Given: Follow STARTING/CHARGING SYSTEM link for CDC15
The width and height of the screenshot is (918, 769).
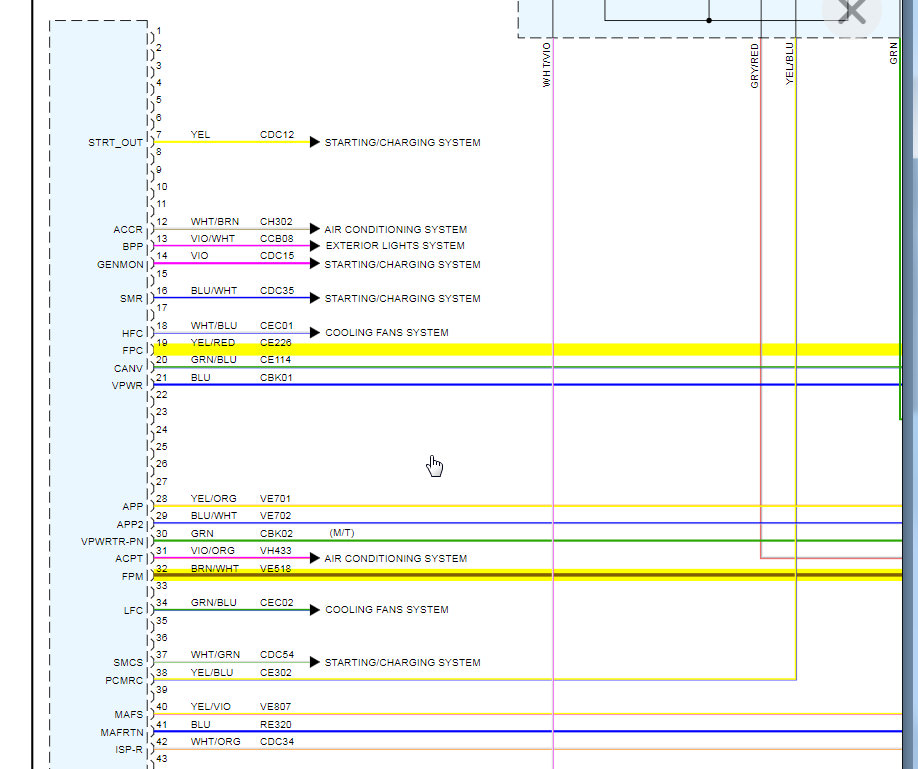Looking at the screenshot, I should click(402, 264).
